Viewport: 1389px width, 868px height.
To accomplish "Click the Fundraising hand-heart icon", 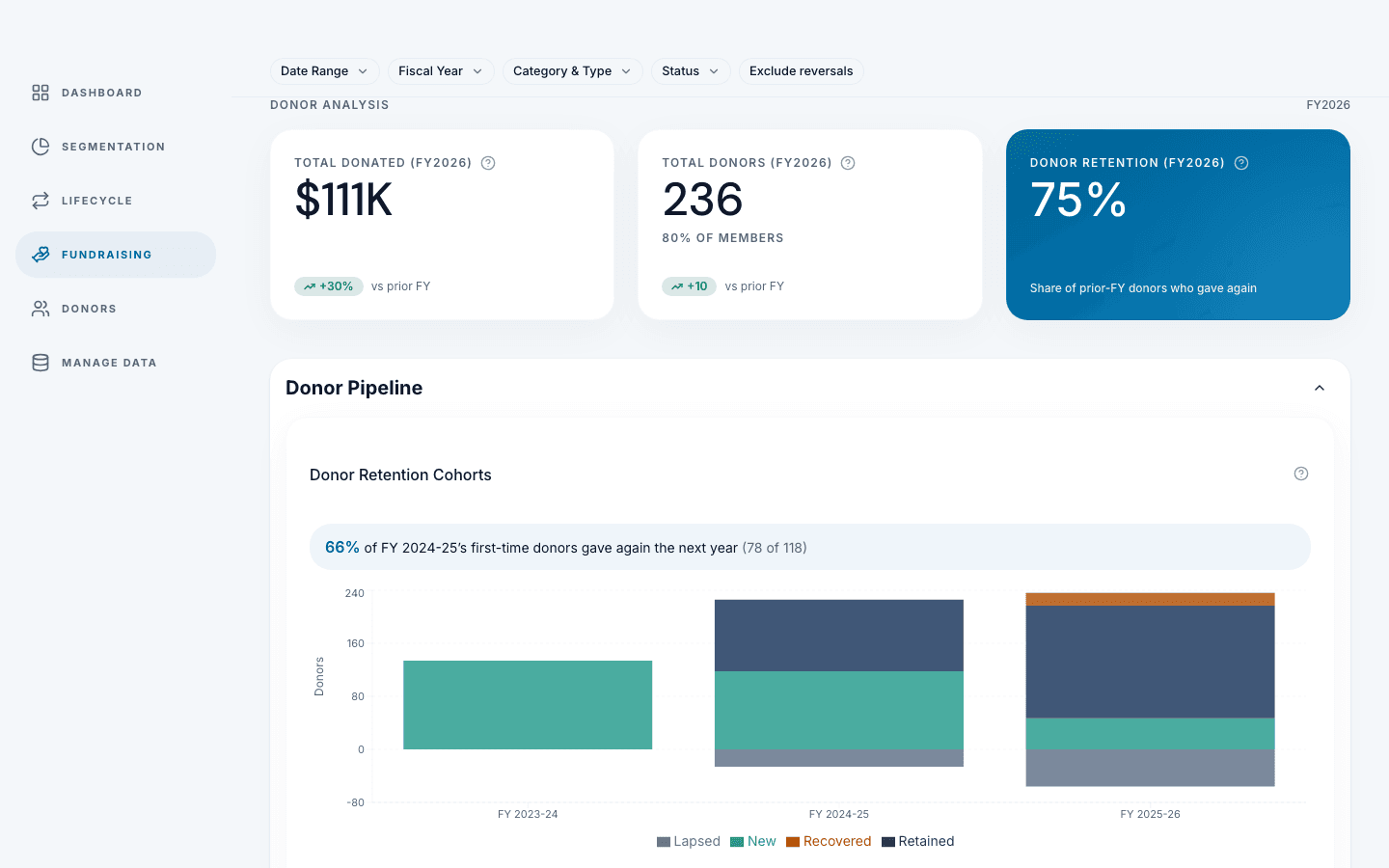I will 41,255.
